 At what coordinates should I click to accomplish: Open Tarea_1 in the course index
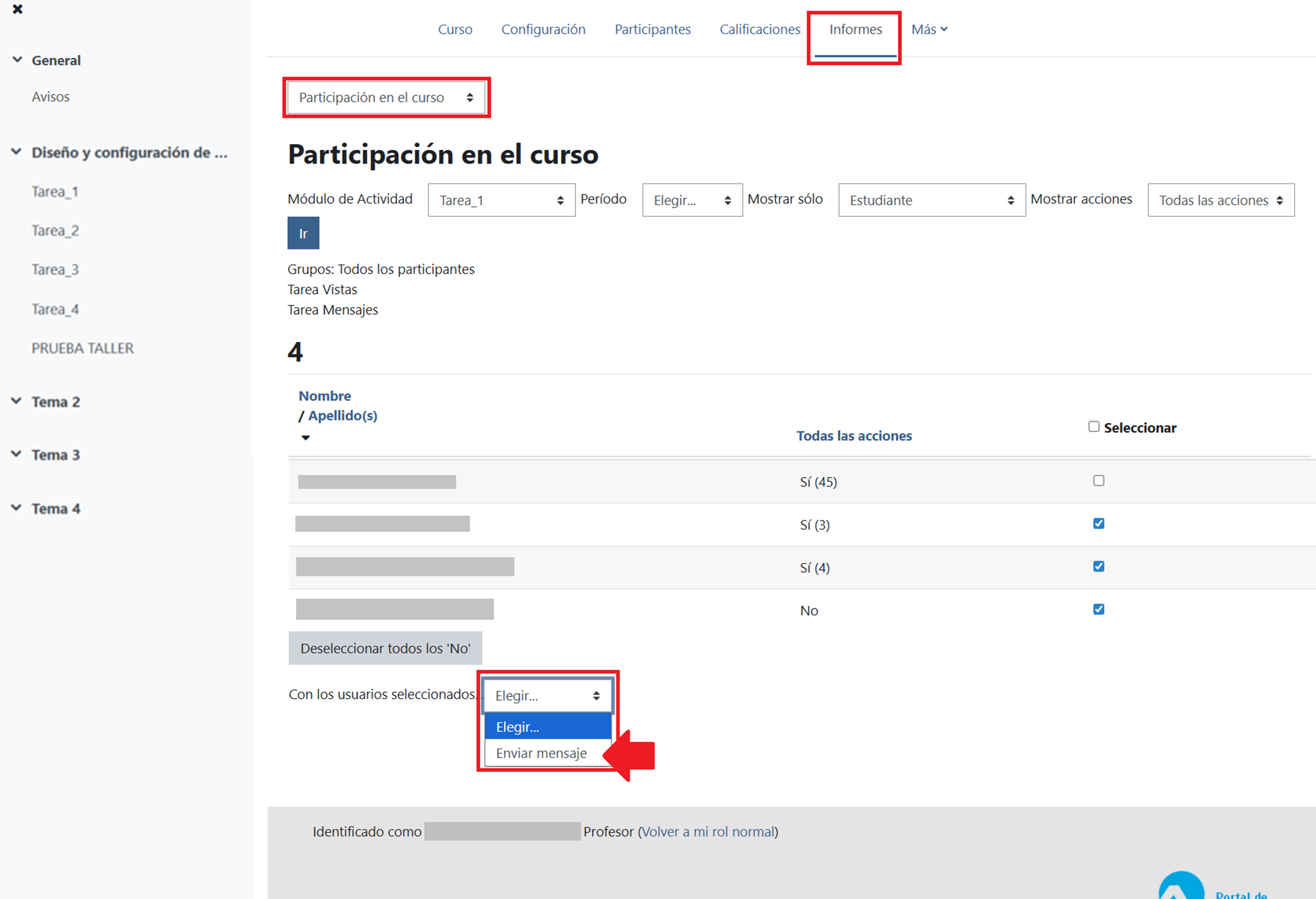coord(55,191)
